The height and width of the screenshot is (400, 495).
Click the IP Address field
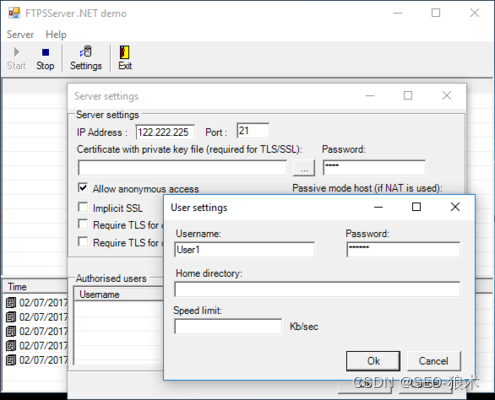(165, 132)
